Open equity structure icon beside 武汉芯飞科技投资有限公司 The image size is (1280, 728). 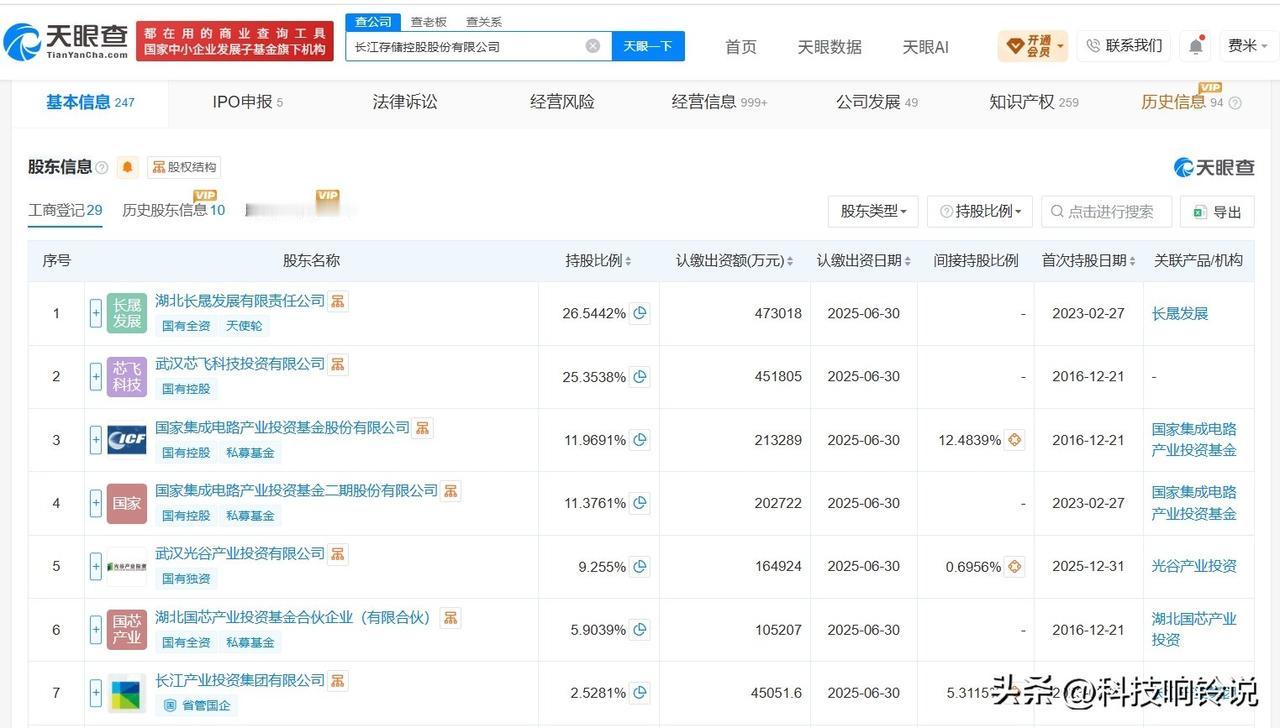pos(338,364)
